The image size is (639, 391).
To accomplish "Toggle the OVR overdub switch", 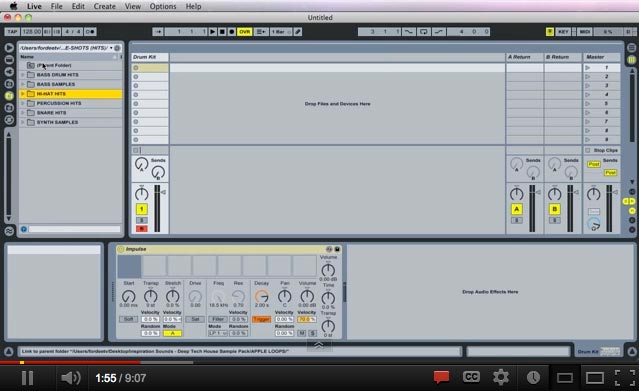I will 245,32.
